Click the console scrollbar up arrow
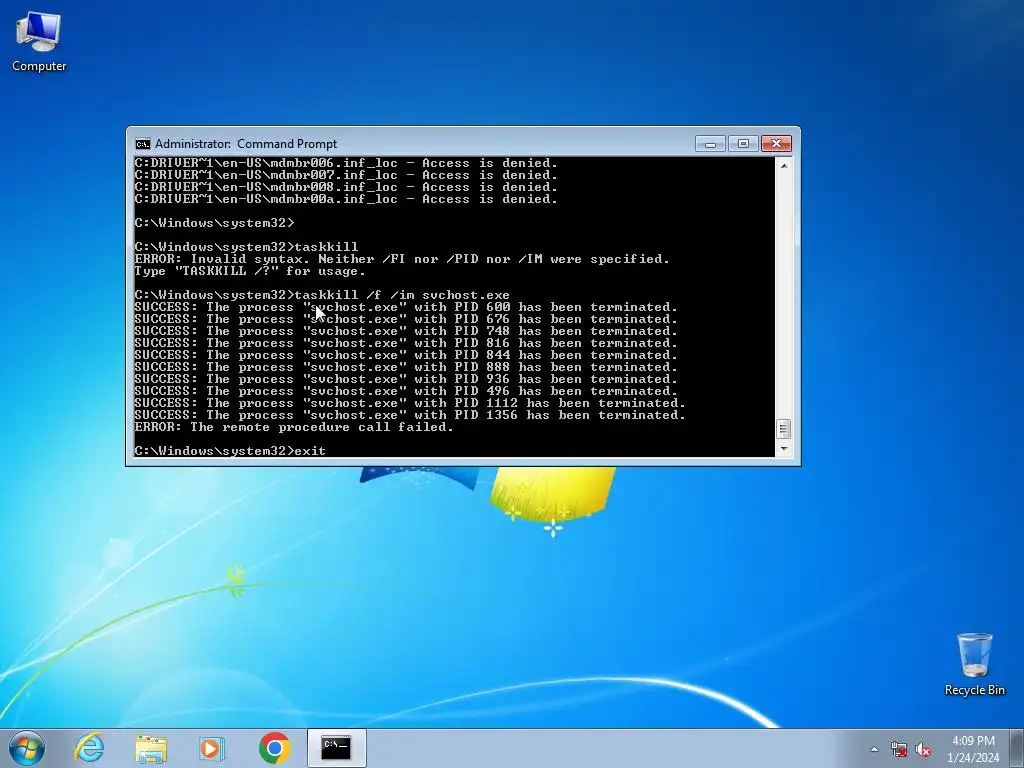The height and width of the screenshot is (768, 1024). (784, 165)
